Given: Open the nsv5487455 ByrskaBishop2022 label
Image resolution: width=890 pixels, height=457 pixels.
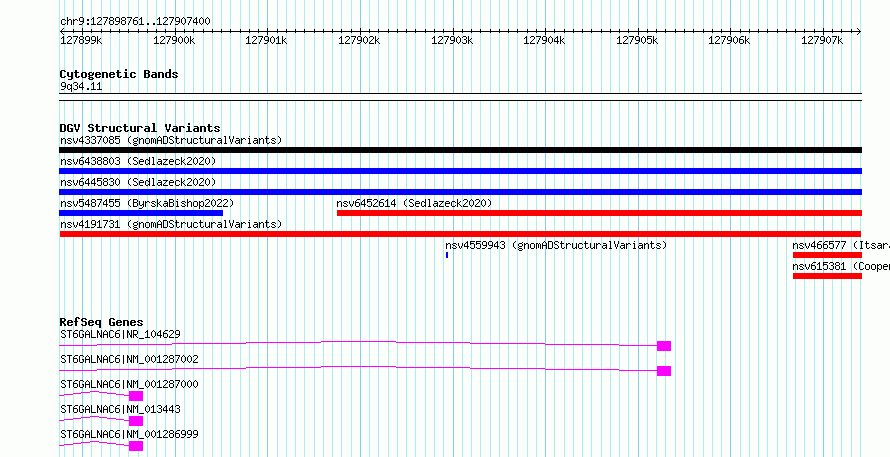Looking at the screenshot, I should click(147, 203).
